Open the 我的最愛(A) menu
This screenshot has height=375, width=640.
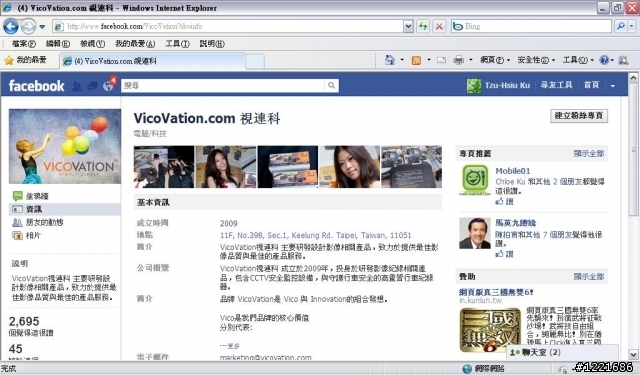point(135,44)
